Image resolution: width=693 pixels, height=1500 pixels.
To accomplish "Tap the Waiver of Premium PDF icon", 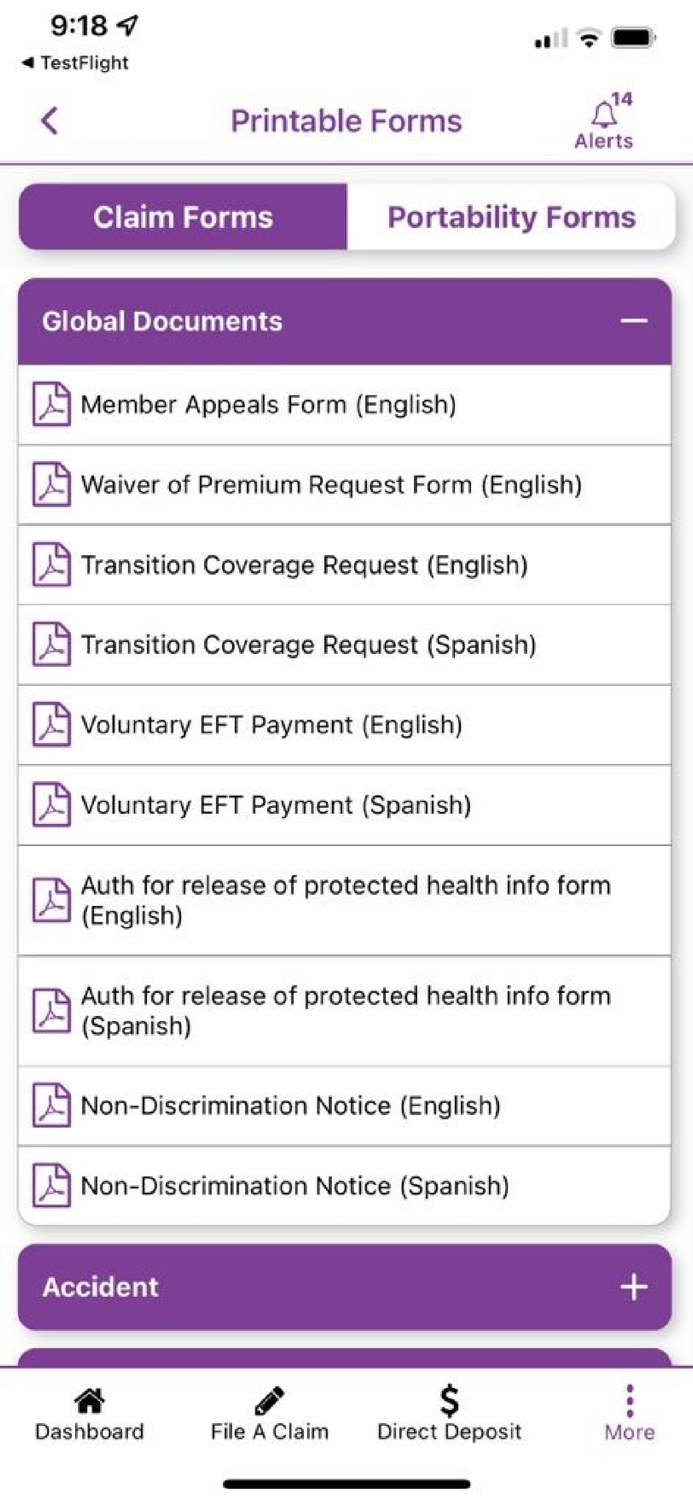I will (x=54, y=484).
